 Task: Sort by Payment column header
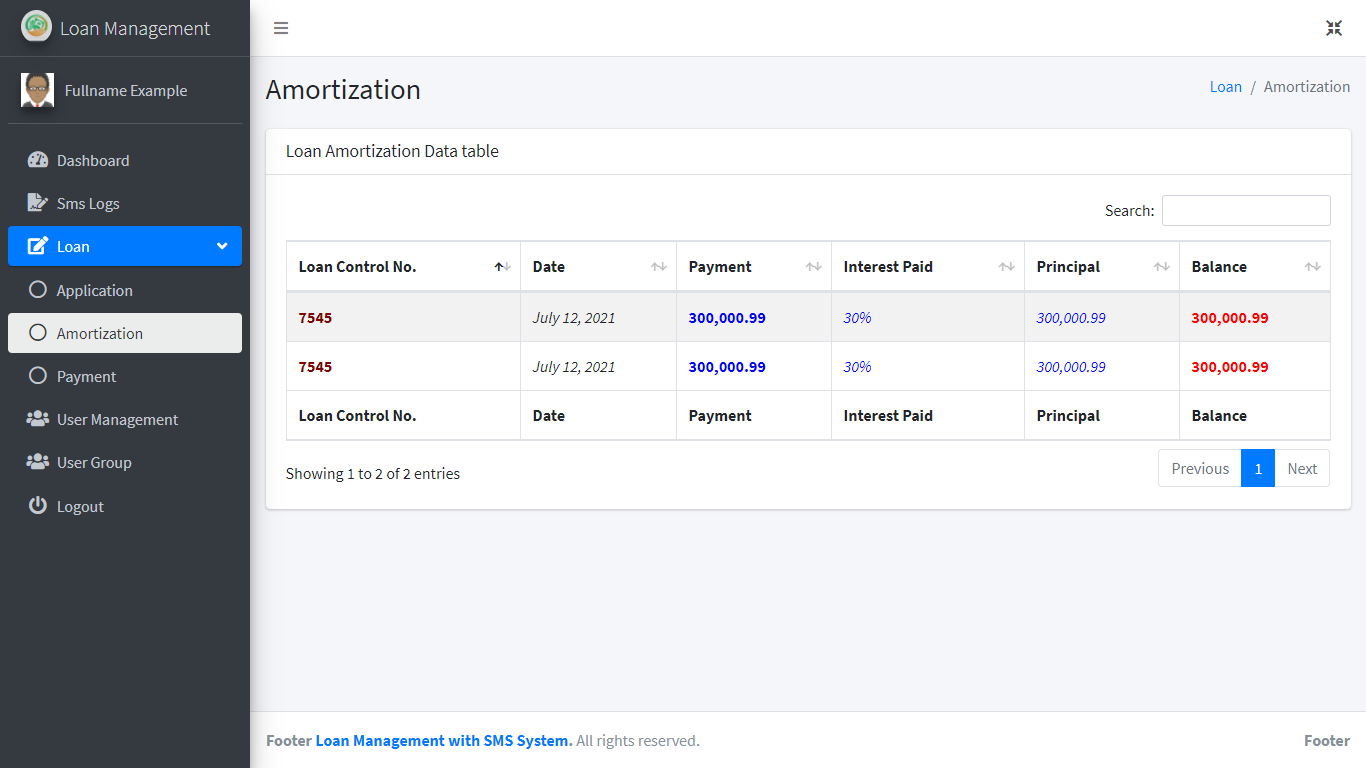(x=754, y=267)
